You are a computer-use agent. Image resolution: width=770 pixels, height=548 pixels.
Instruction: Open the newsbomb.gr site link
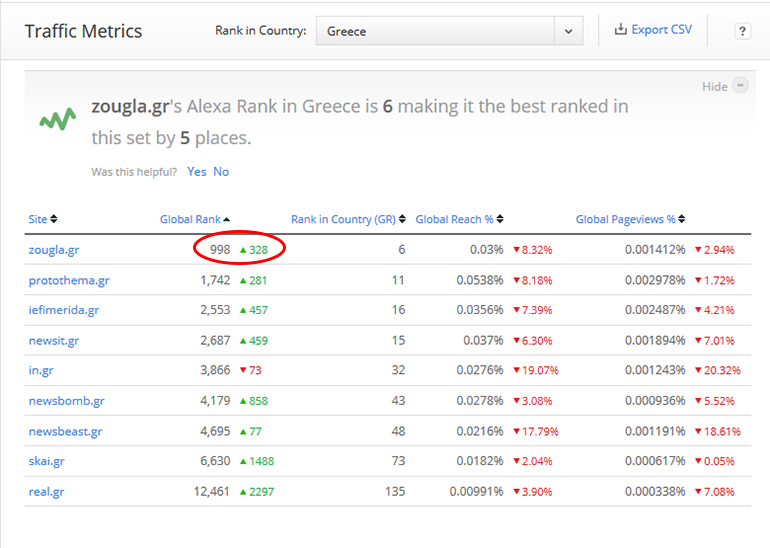(66, 401)
